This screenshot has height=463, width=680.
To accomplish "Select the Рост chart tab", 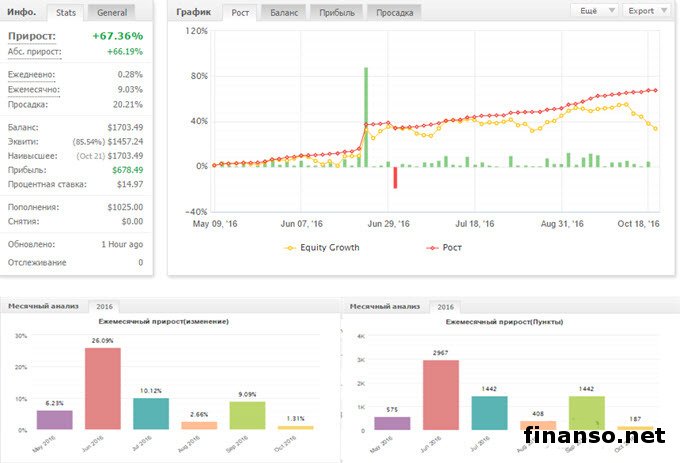I will tap(240, 12).
